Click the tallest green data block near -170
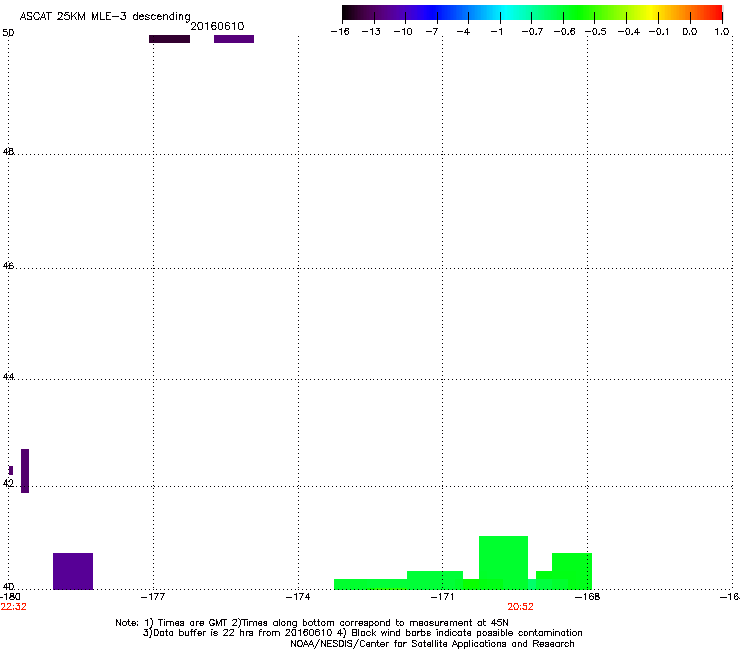The height and width of the screenshot is (650, 740). pos(504,562)
